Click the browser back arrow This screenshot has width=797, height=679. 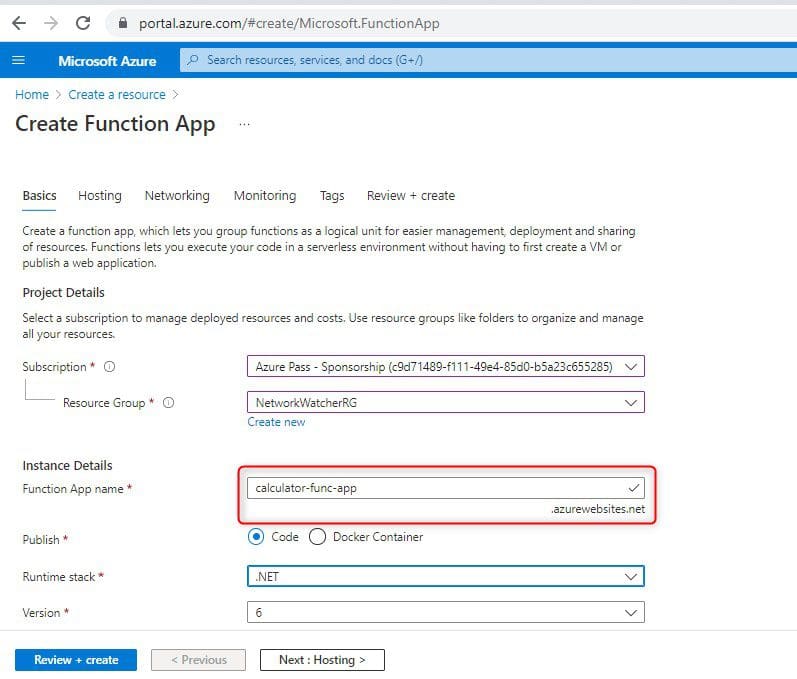(19, 23)
